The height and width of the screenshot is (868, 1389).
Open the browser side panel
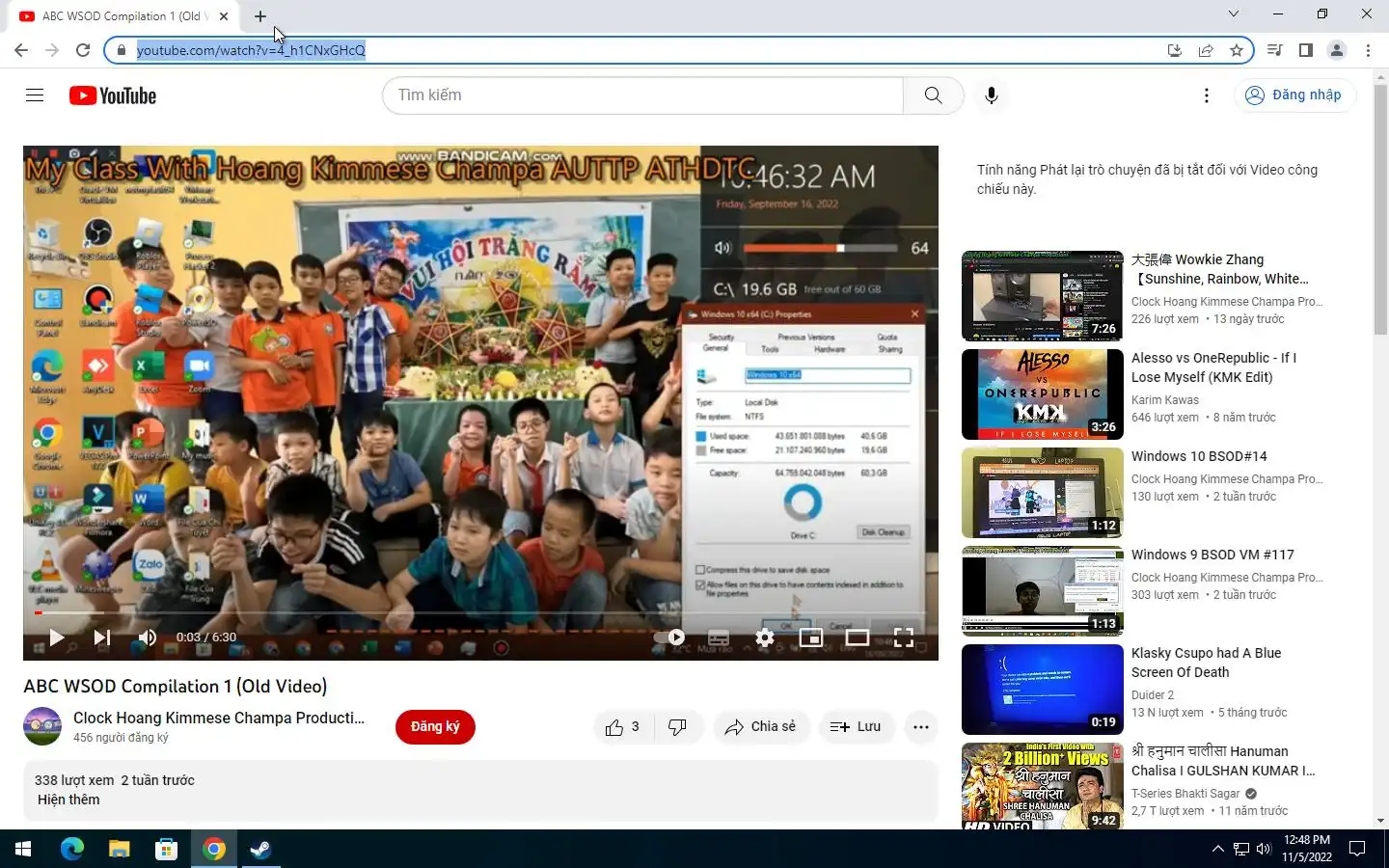coord(1305,50)
